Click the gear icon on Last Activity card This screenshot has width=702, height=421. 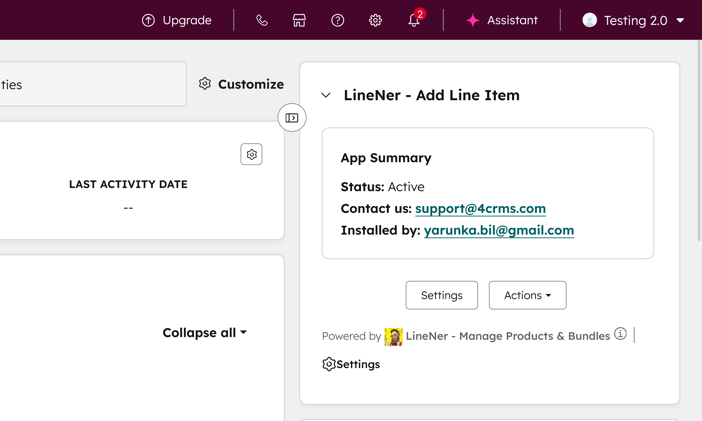251,154
